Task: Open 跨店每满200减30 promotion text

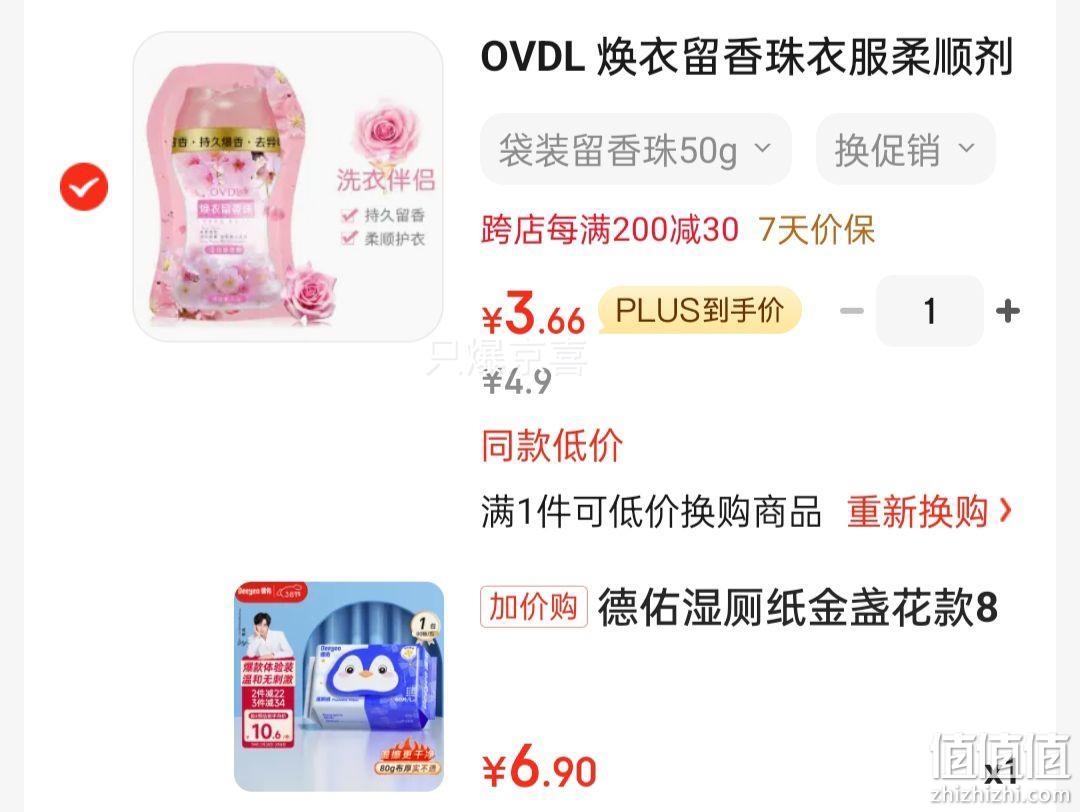Action: pos(610,230)
